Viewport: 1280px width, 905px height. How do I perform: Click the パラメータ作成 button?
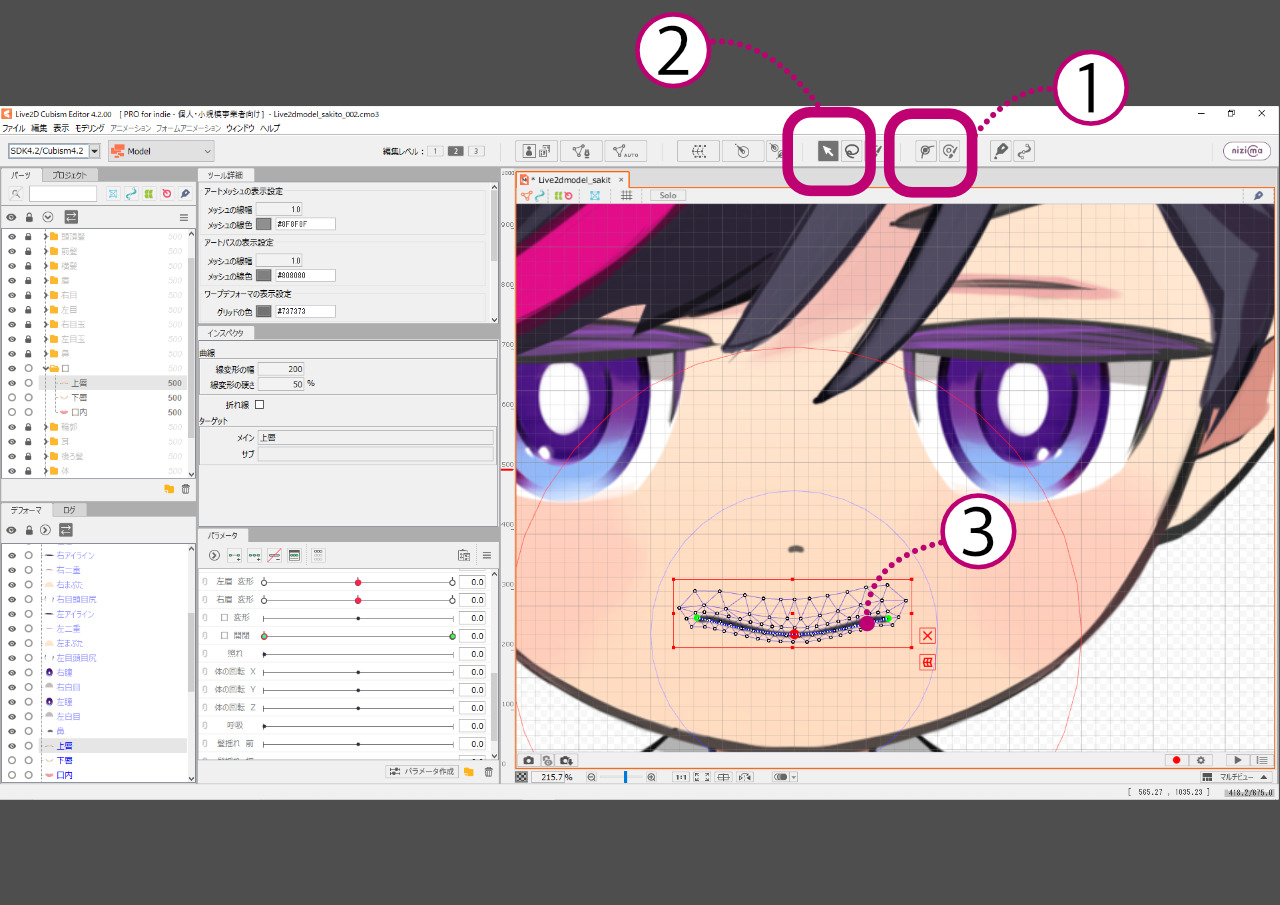tap(422, 772)
